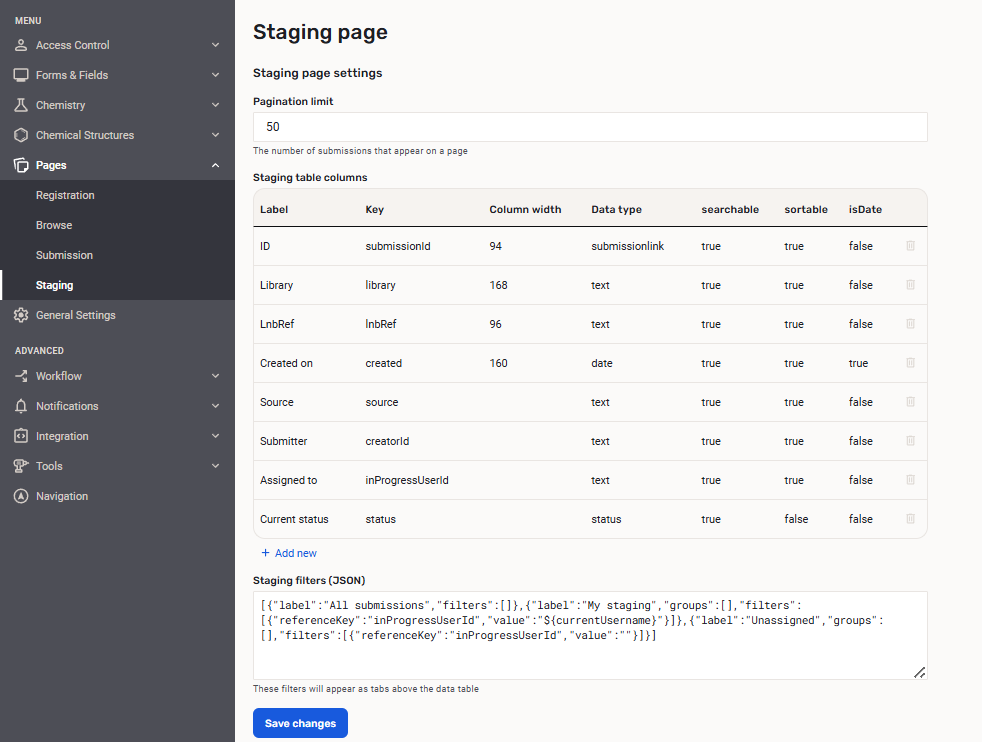
Task: Select the Submission menu item
Action: click(64, 255)
